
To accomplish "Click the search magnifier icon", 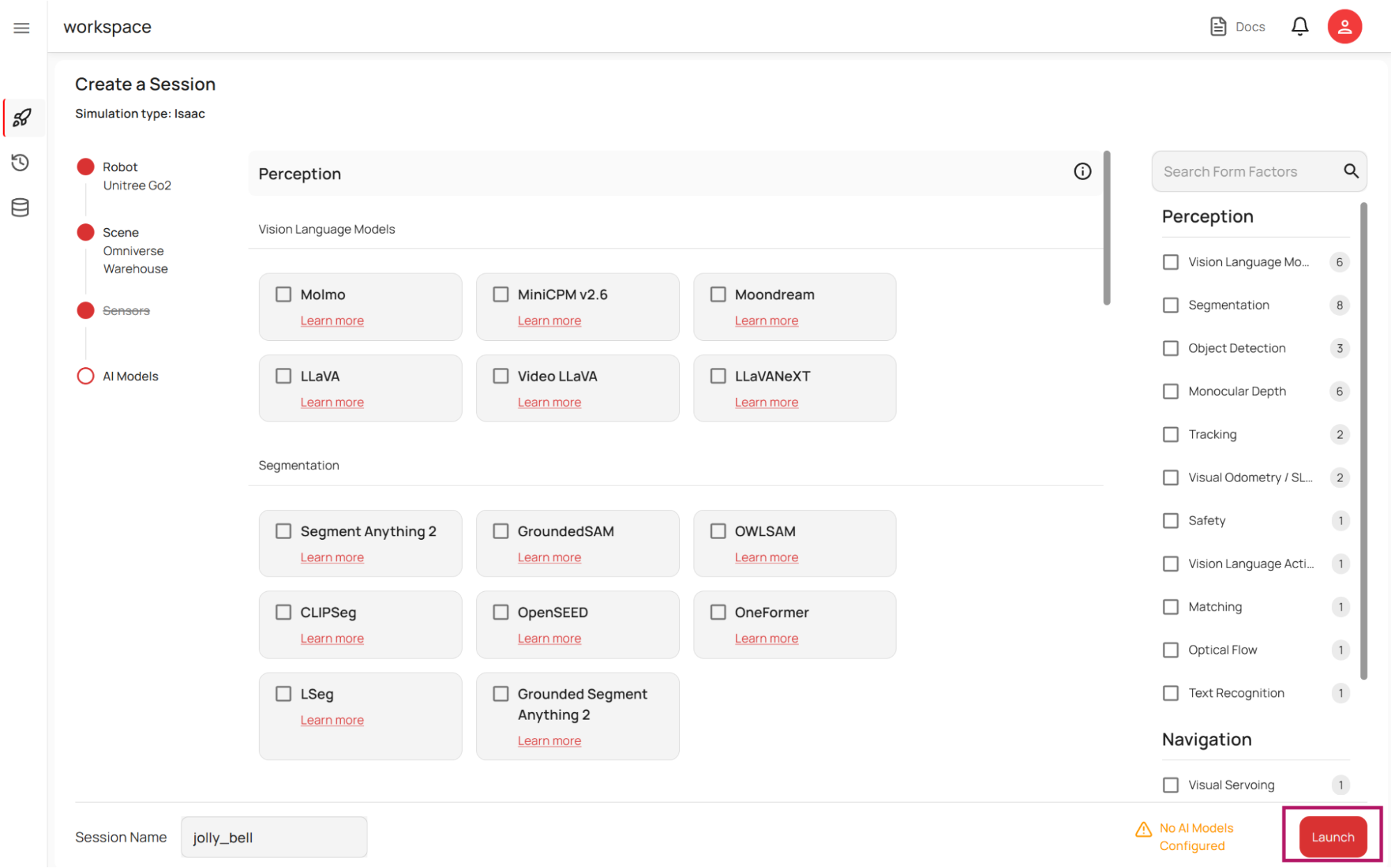I will click(x=1351, y=171).
